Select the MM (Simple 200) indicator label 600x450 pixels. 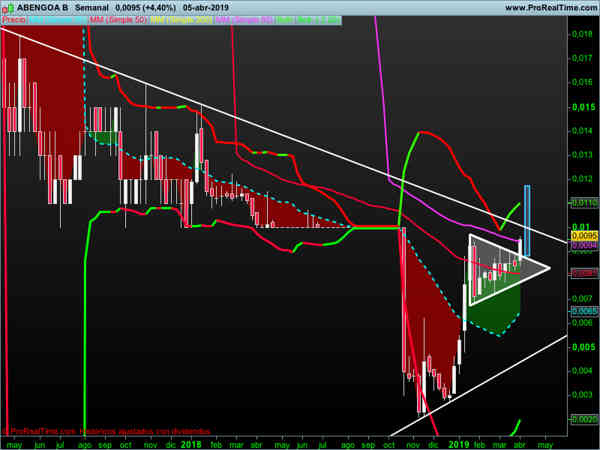coord(182,20)
